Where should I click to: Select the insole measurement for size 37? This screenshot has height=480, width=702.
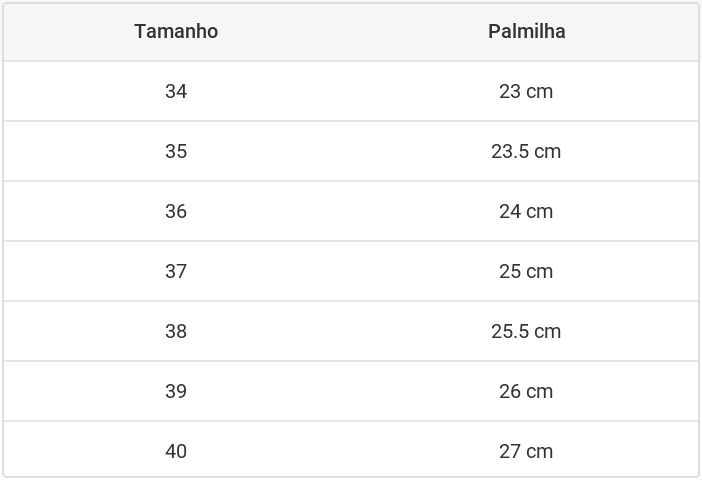click(x=526, y=271)
